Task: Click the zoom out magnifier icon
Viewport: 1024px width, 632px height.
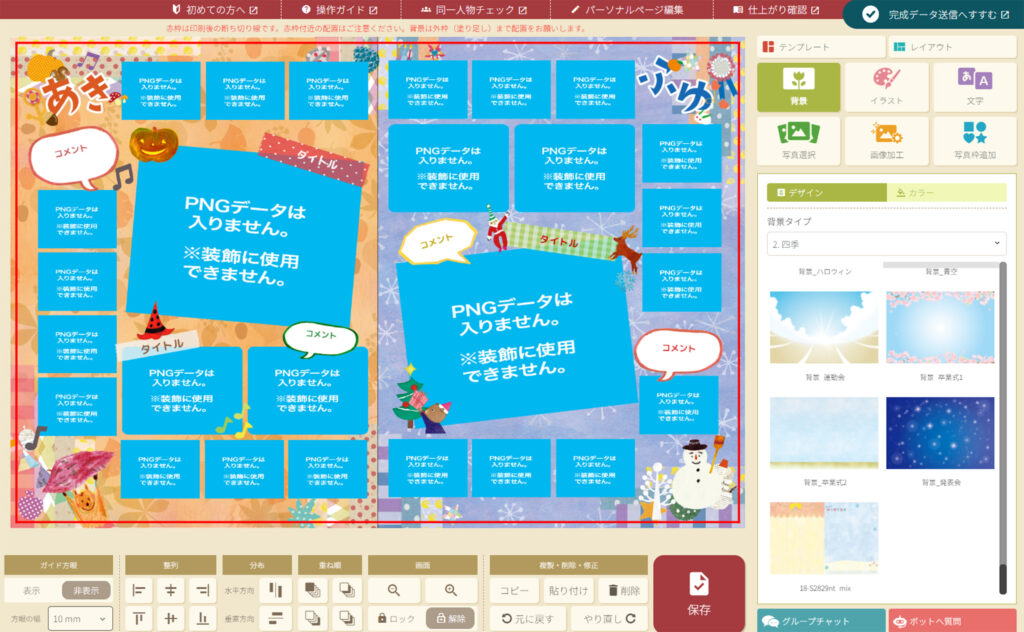Action: (393, 591)
